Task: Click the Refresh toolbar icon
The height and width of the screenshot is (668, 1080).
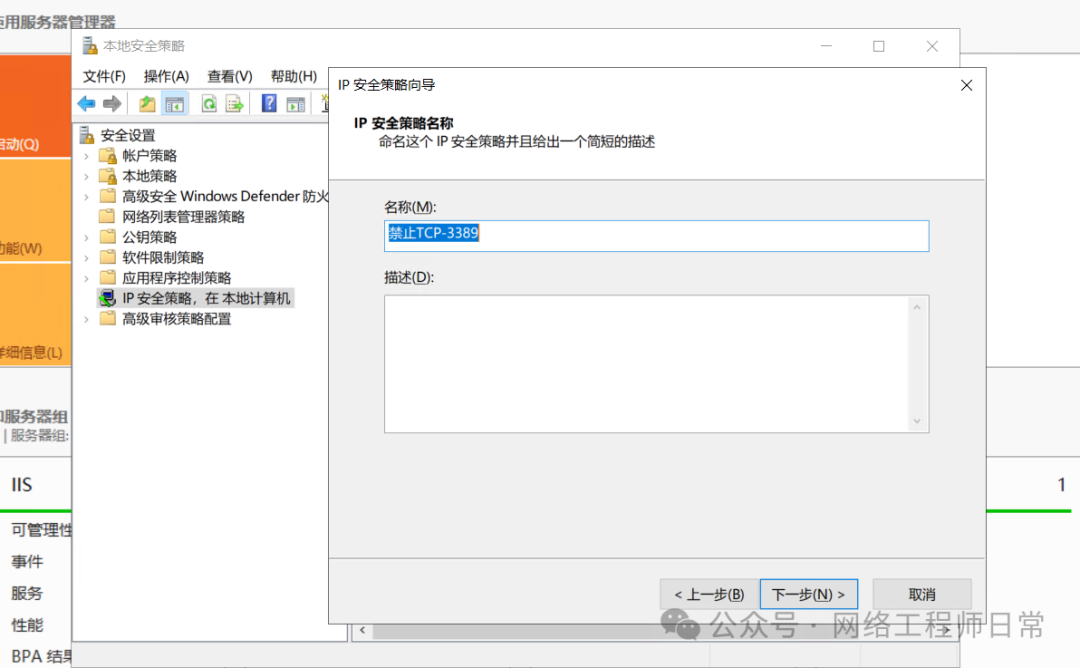Action: click(x=209, y=104)
